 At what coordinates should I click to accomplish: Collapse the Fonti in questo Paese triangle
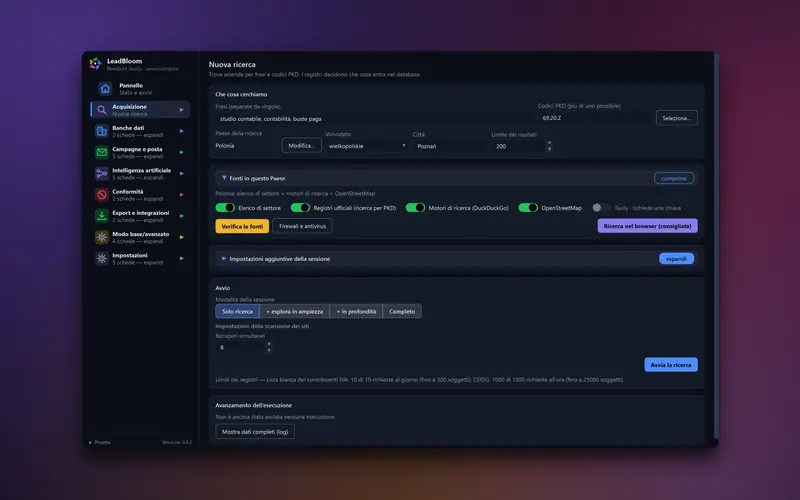[x=224, y=178]
